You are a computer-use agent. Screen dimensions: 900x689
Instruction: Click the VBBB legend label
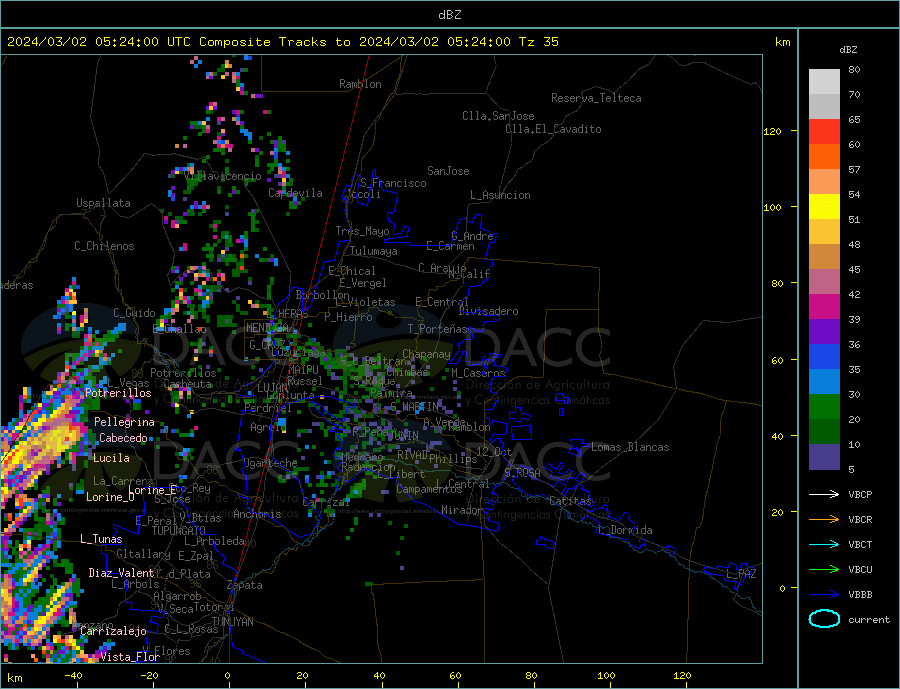pyautogui.click(x=860, y=594)
